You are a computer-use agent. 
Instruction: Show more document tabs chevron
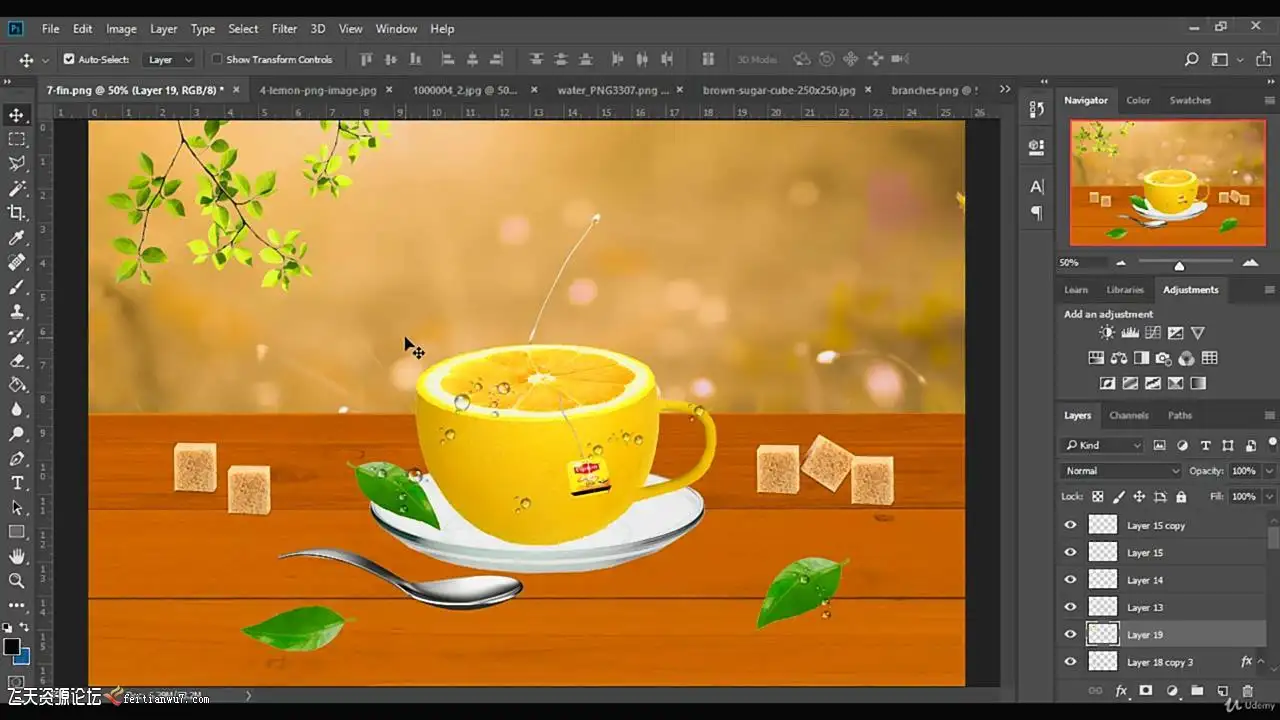pyautogui.click(x=1005, y=90)
